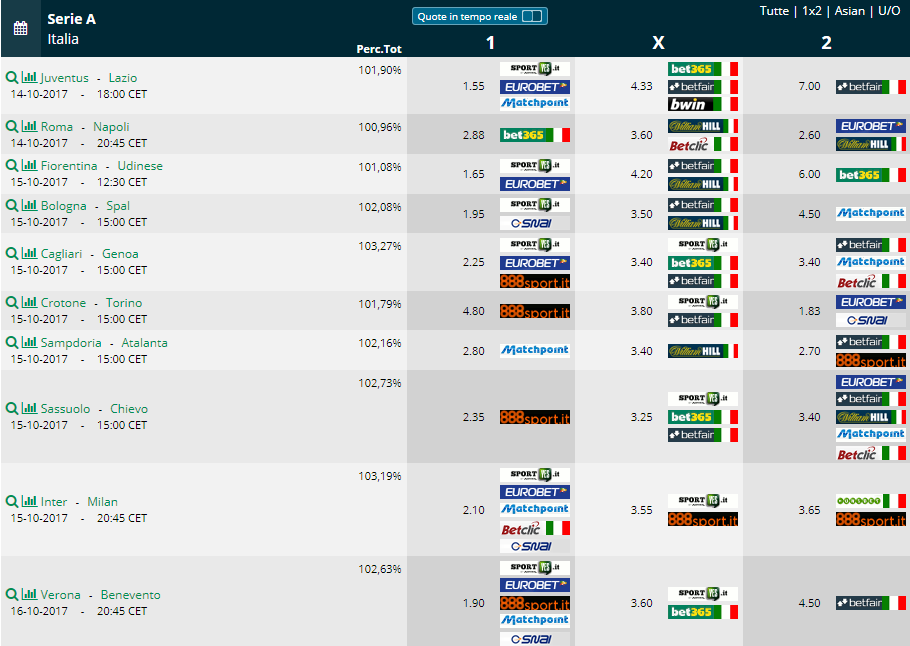The height and width of the screenshot is (646, 910).
Task: Click William Hill logo in Sampdoria - Atalanta draw odds
Action: point(702,351)
